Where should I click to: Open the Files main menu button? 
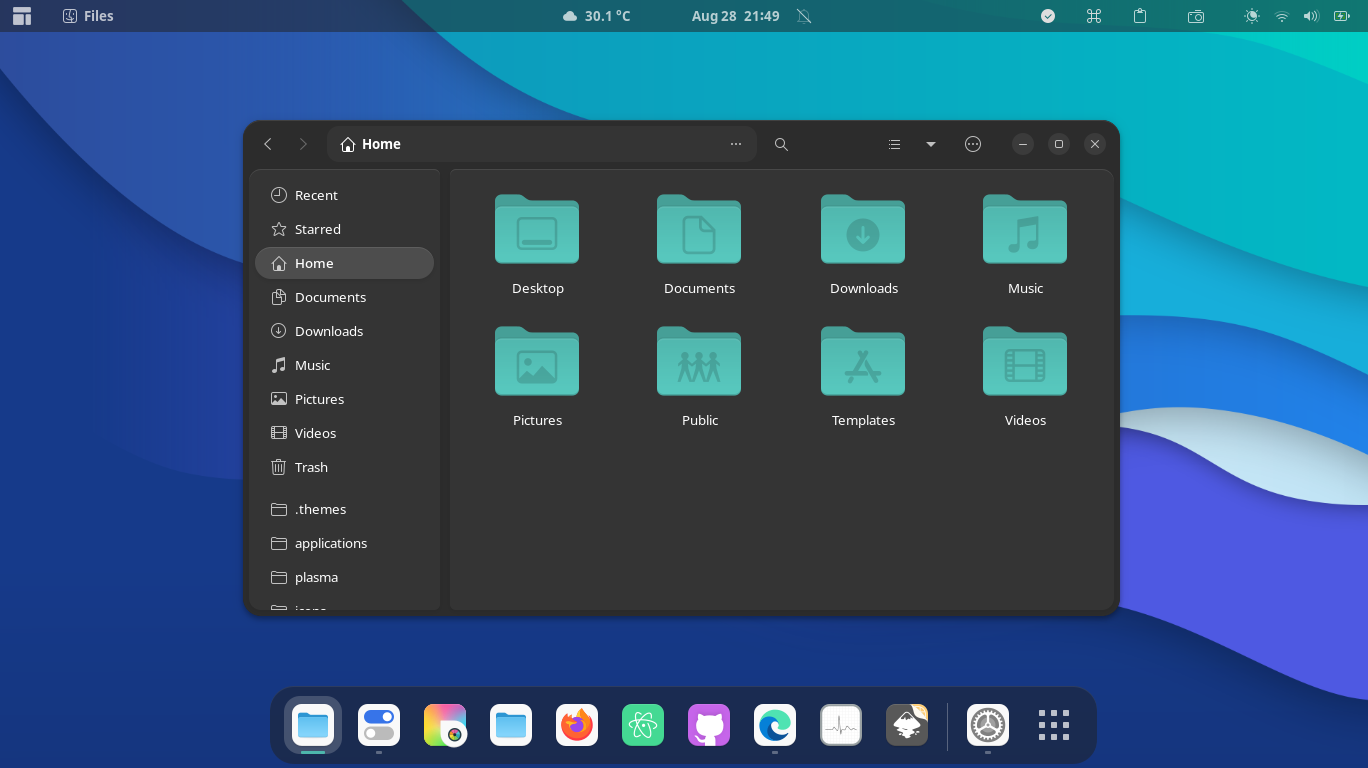pyautogui.click(x=973, y=144)
